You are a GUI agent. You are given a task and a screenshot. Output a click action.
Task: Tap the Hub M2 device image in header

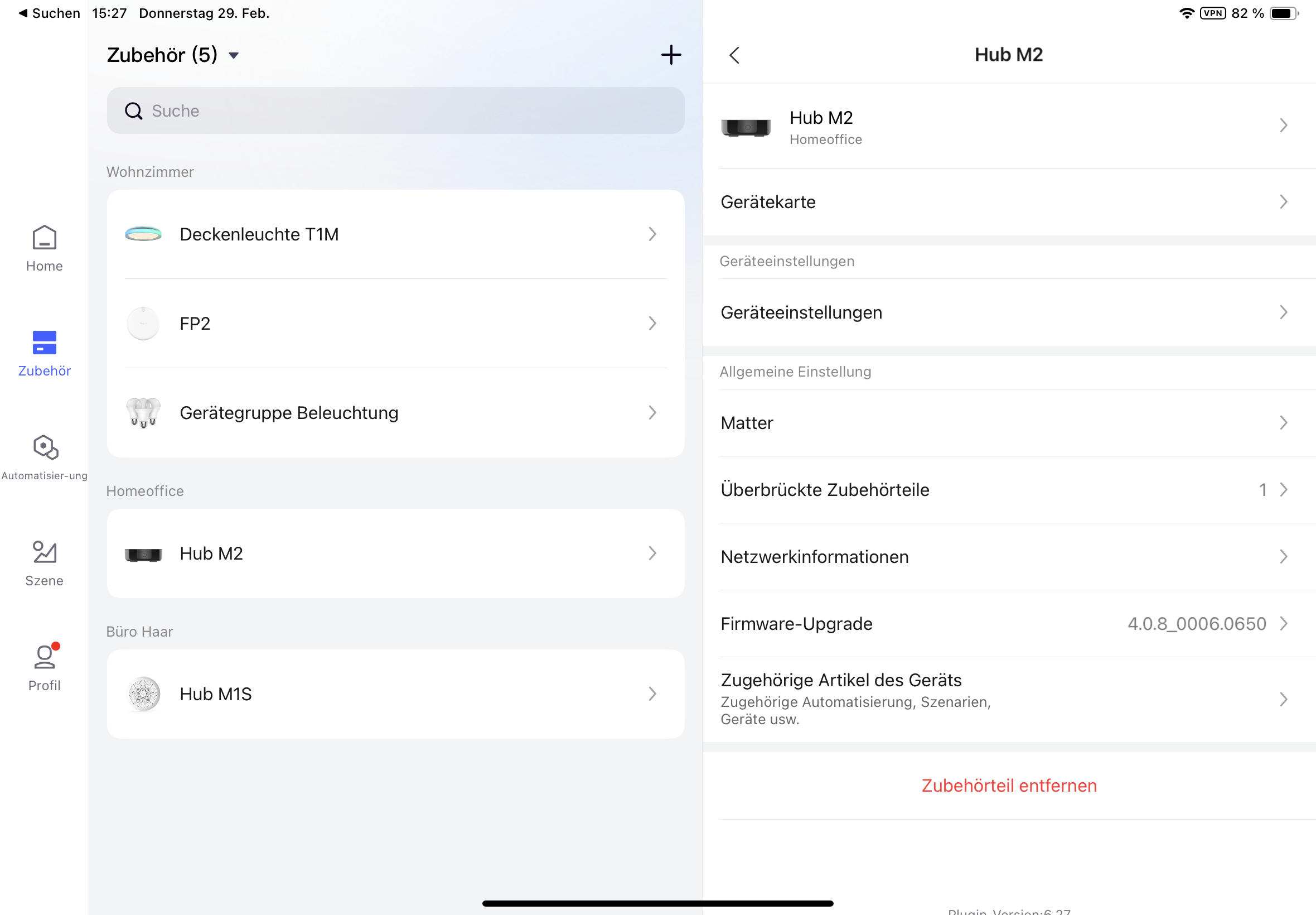(746, 127)
